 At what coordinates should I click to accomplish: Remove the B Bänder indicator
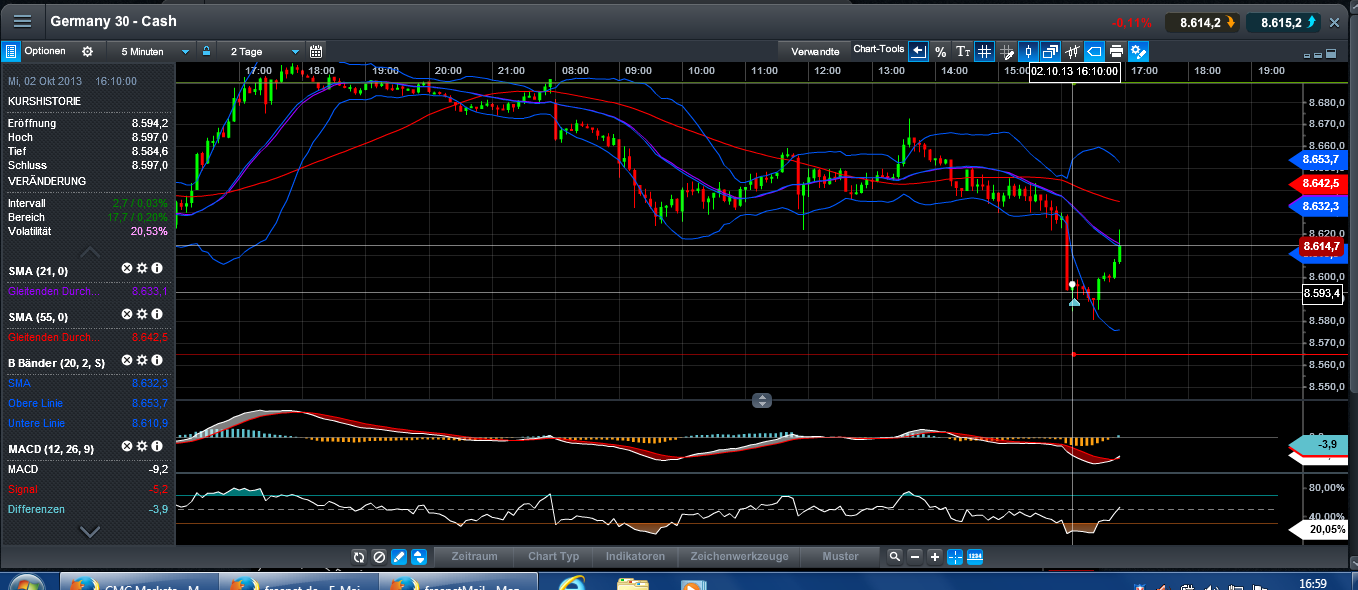click(x=127, y=361)
